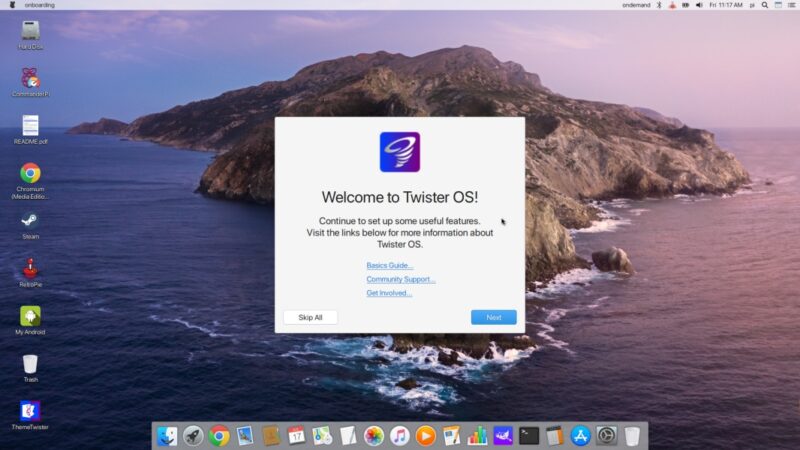Open the orange notebook icon in dock
The height and width of the screenshot is (450, 800).
click(x=555, y=436)
